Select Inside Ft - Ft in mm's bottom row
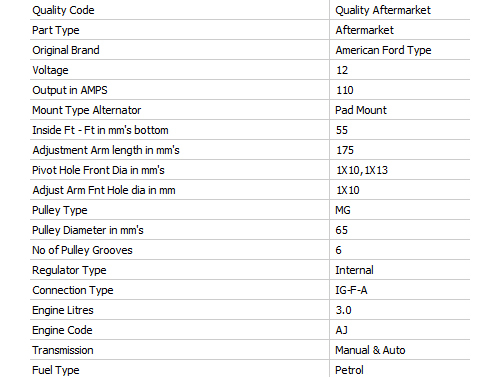Viewport: 501px width, 377px height. (x=250, y=130)
